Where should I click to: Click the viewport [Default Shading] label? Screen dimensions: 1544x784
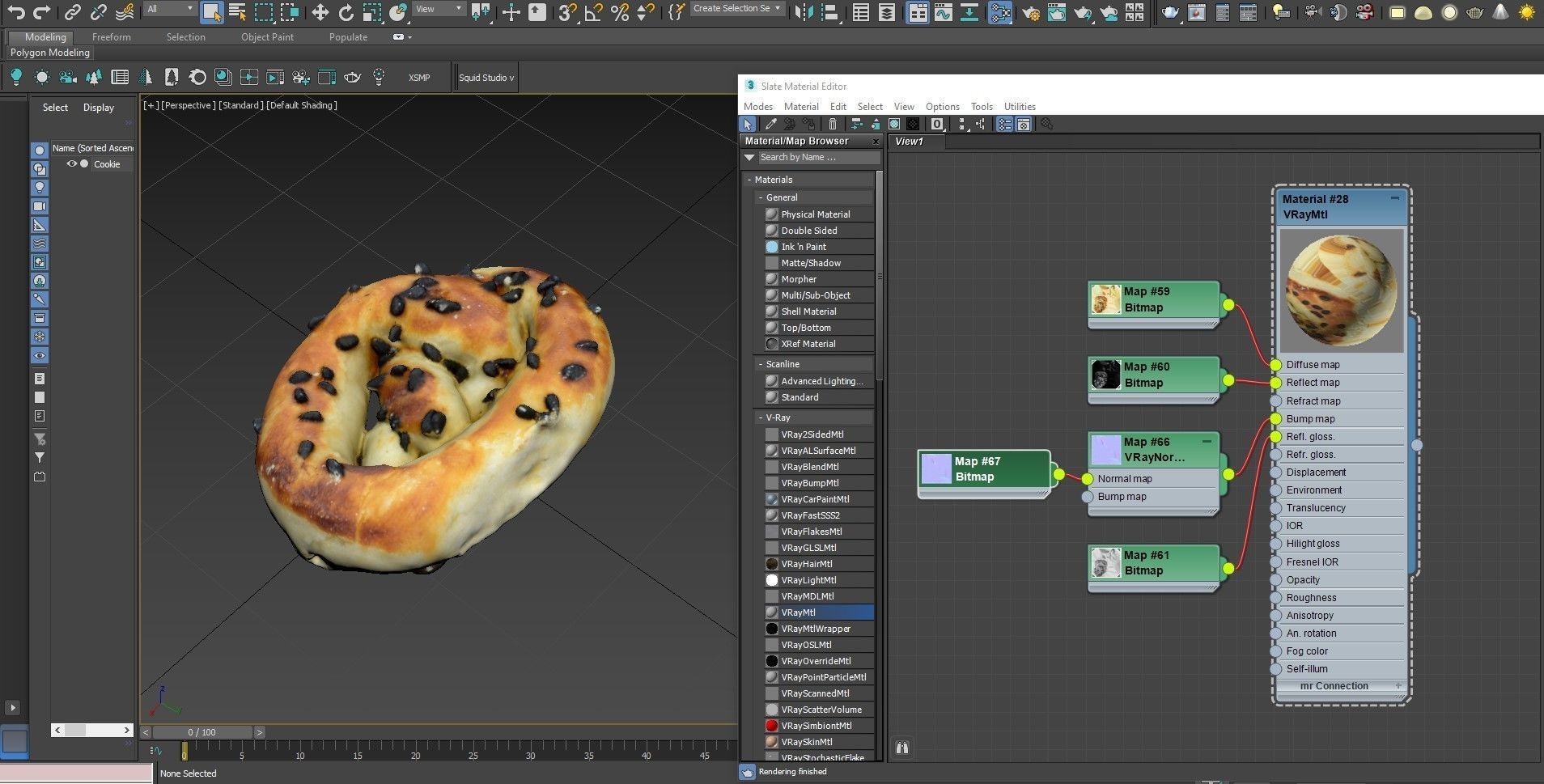(302, 105)
